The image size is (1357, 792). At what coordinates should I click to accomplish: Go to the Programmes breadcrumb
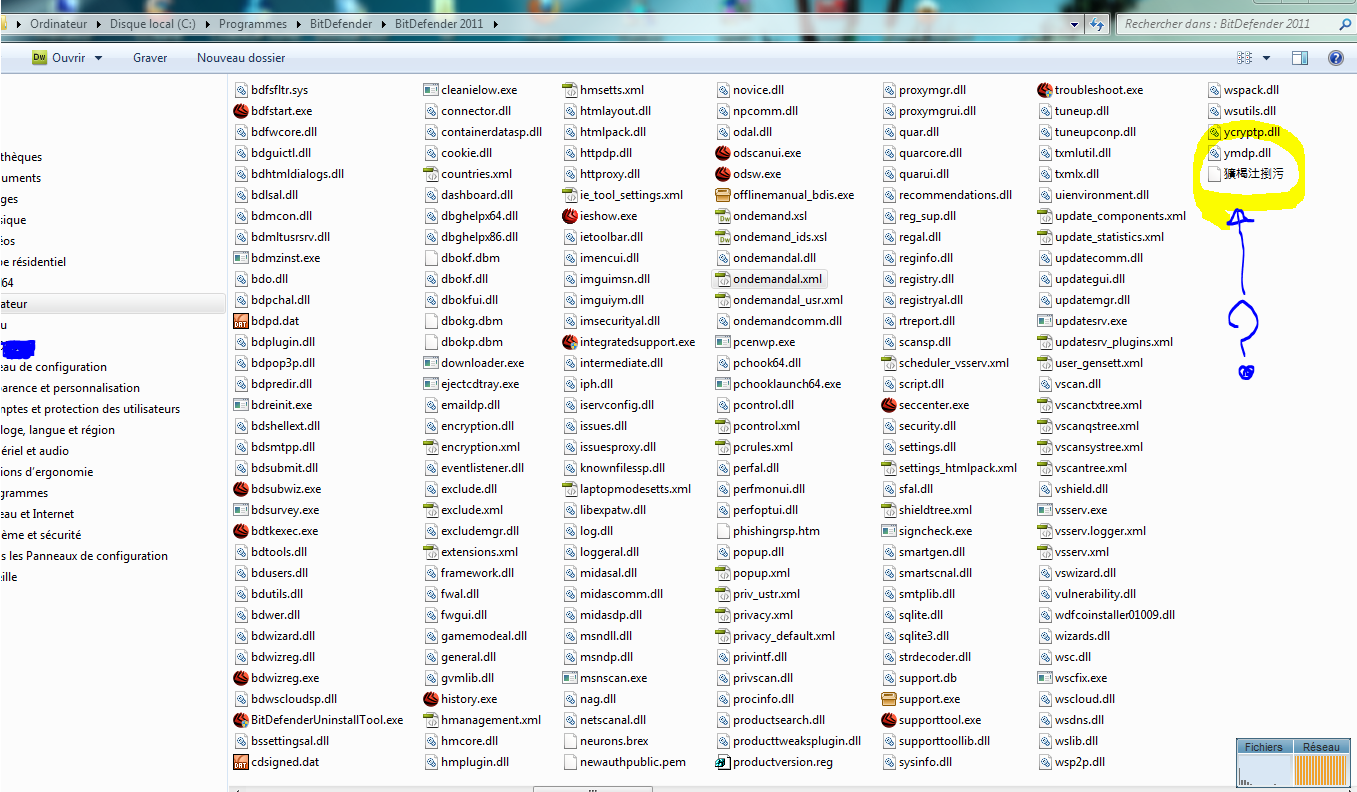(x=253, y=24)
